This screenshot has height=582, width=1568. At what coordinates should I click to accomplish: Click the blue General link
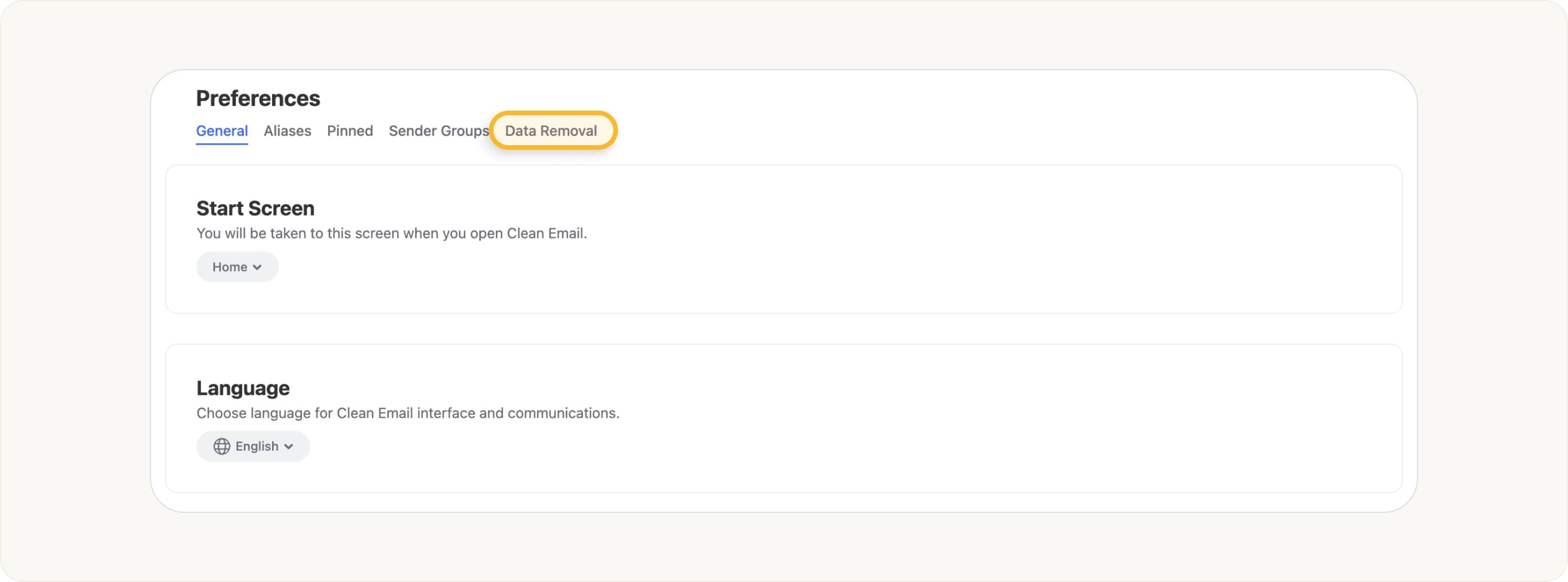coord(221,131)
